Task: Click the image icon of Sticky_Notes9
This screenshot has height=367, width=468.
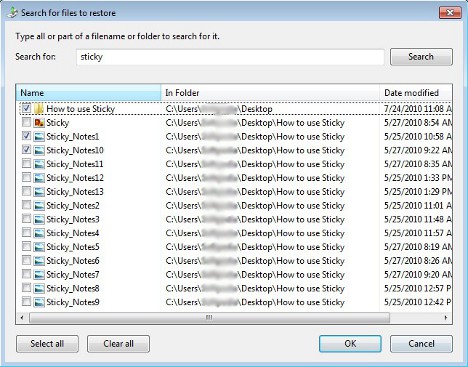Action: (x=39, y=302)
